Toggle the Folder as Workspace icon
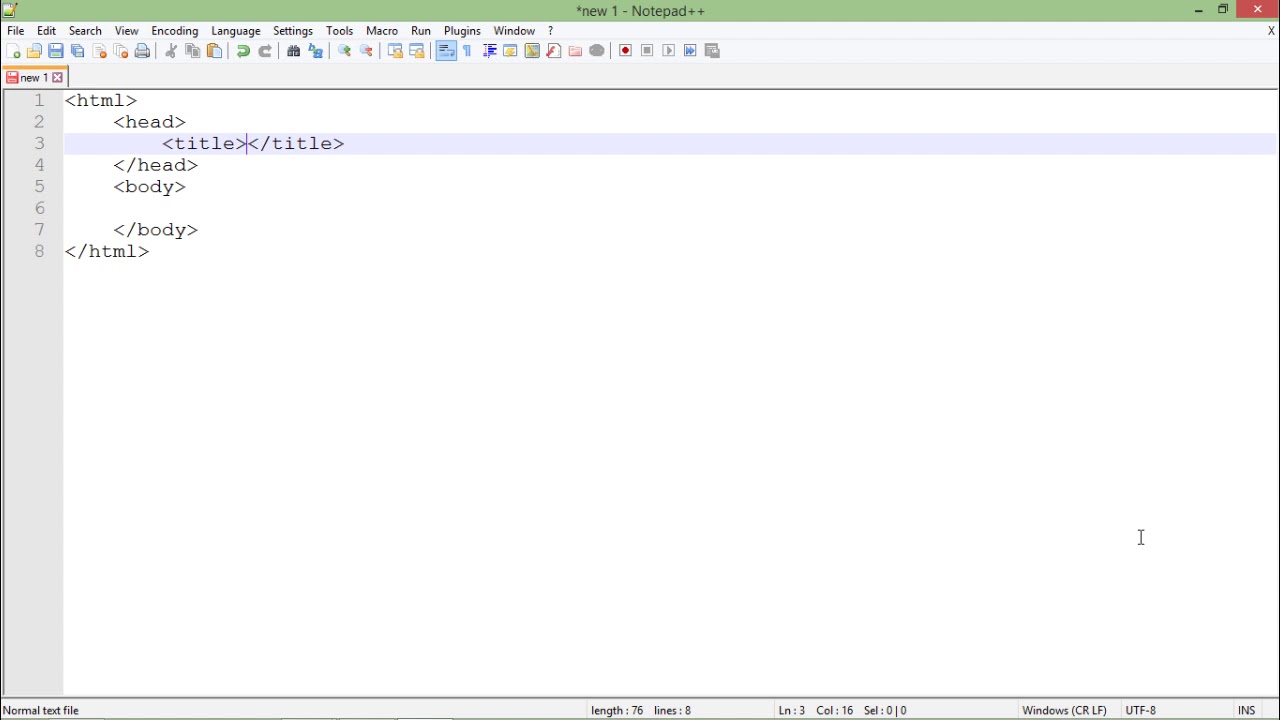The height and width of the screenshot is (720, 1280). click(575, 51)
